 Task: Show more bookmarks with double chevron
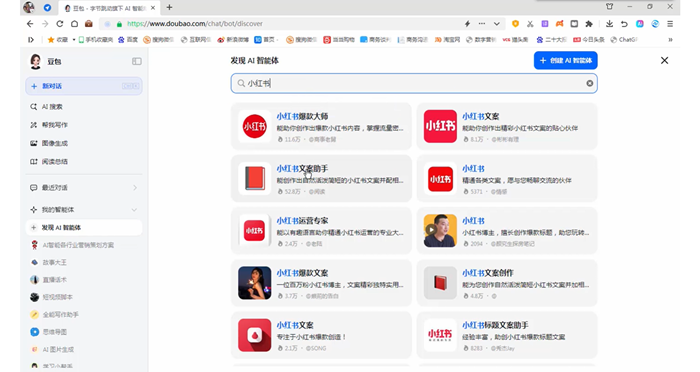click(x=670, y=40)
